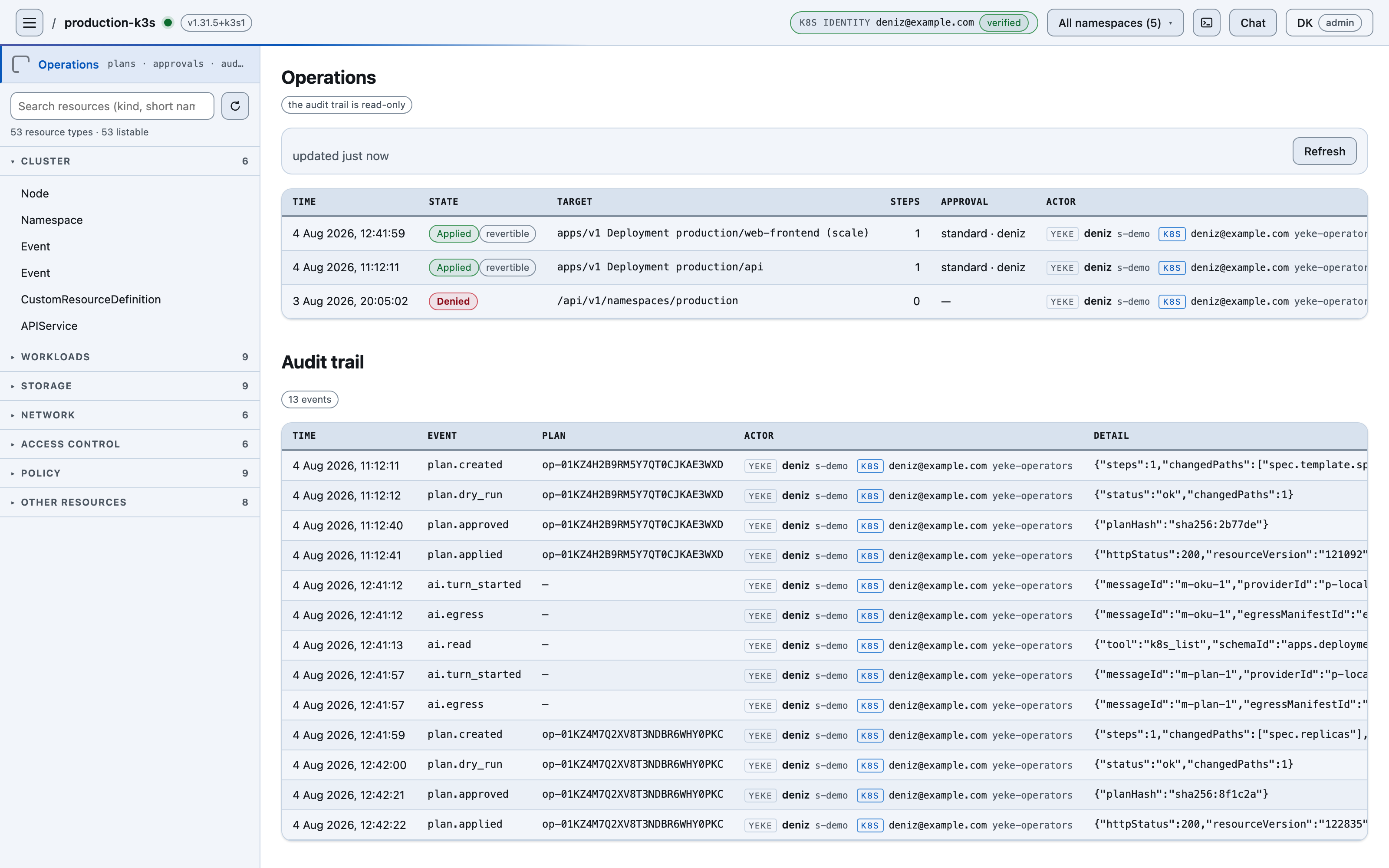The image size is (1389, 868).
Task: Select ai.read event at 12:41:13
Action: (449, 644)
